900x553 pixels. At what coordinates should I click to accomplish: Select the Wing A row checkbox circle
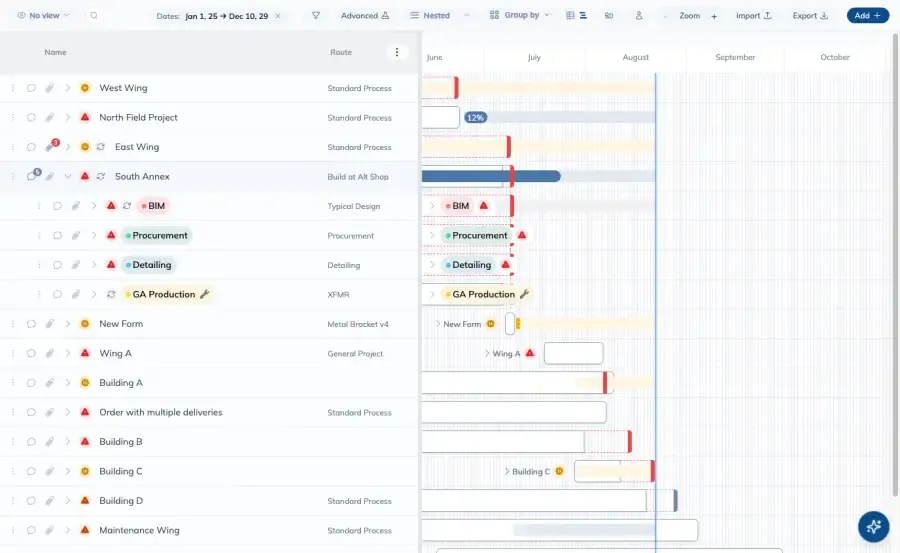point(31,353)
